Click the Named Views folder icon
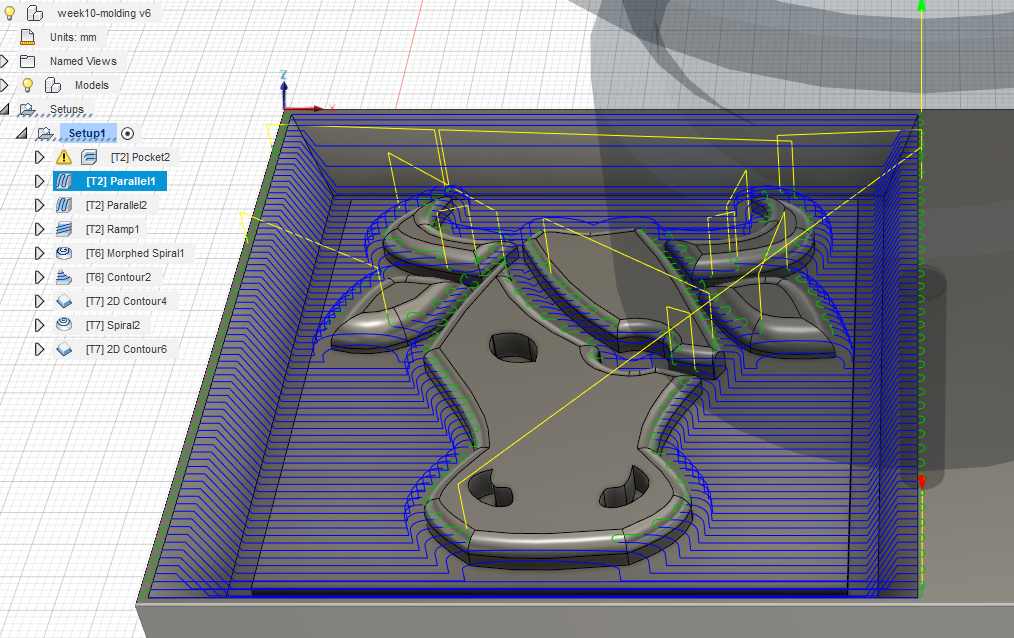This screenshot has width=1014, height=638. (27, 61)
